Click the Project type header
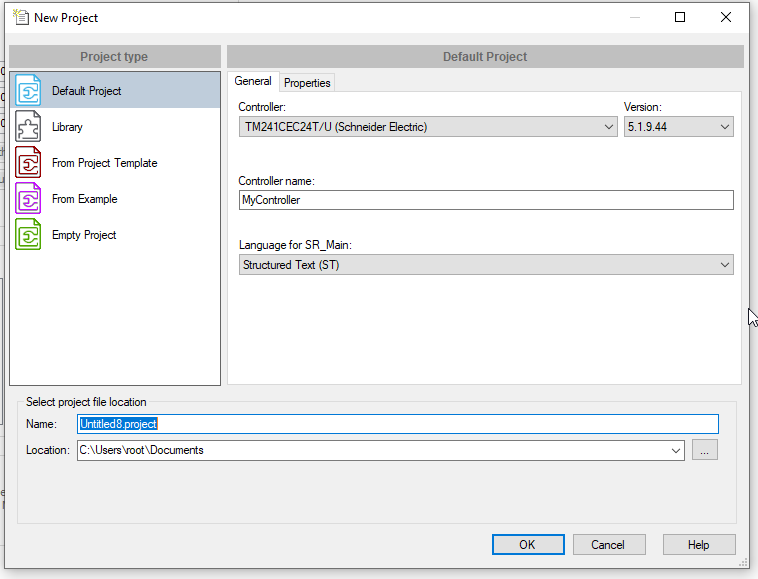Screen dimensions: 758x579 pyautogui.click(x=115, y=57)
